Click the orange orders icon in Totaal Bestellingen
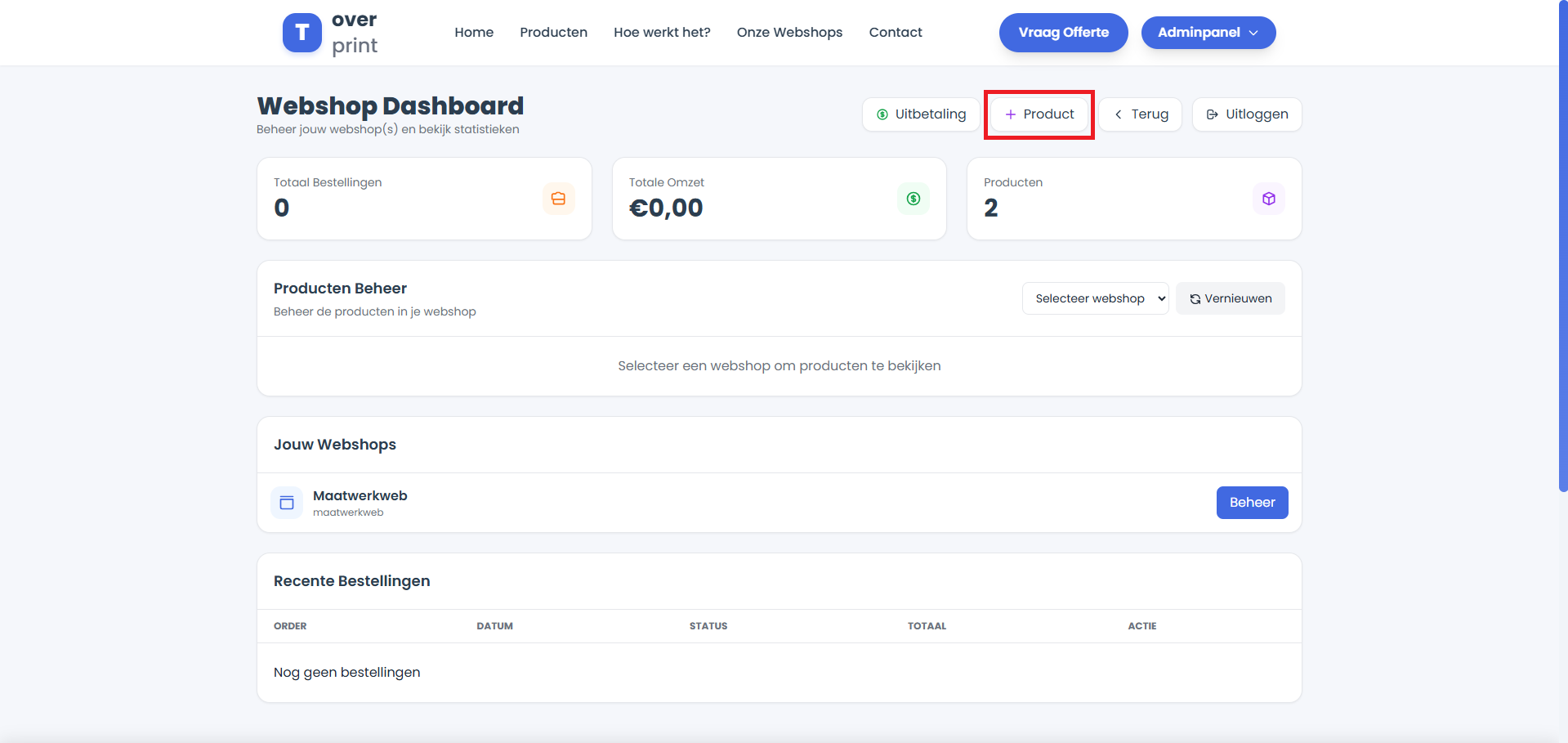The height and width of the screenshot is (743, 1568). (558, 199)
